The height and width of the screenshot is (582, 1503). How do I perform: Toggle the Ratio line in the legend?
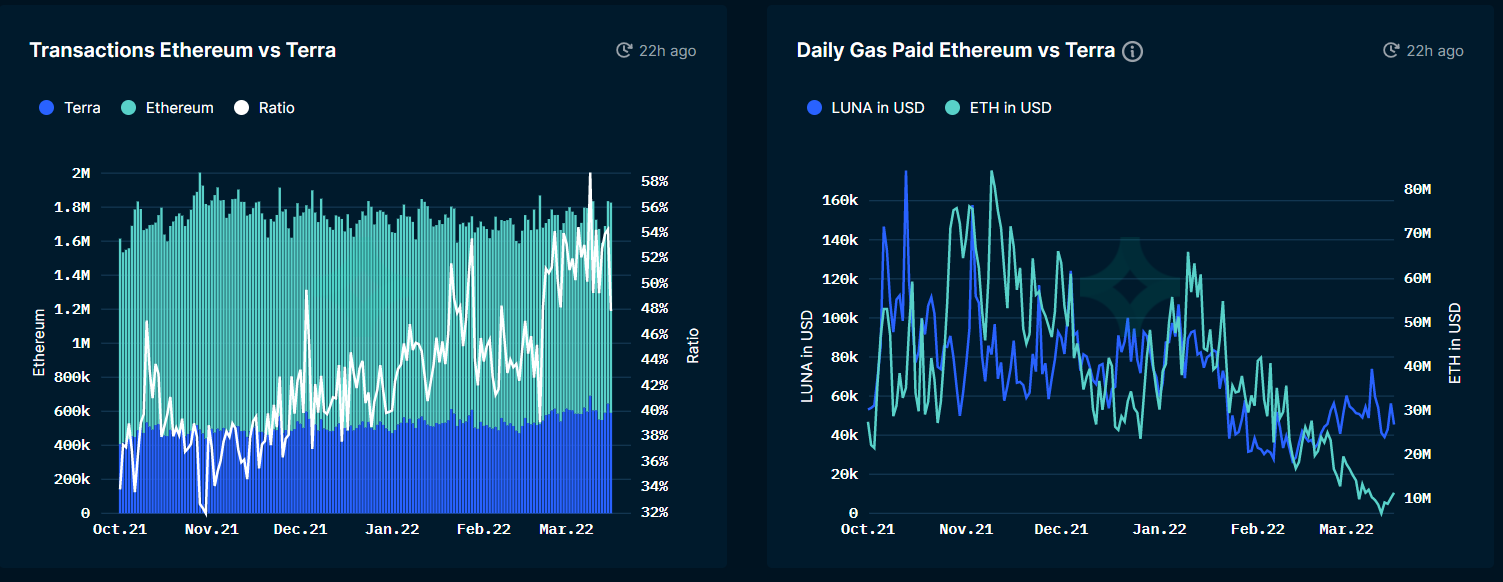pos(265,107)
